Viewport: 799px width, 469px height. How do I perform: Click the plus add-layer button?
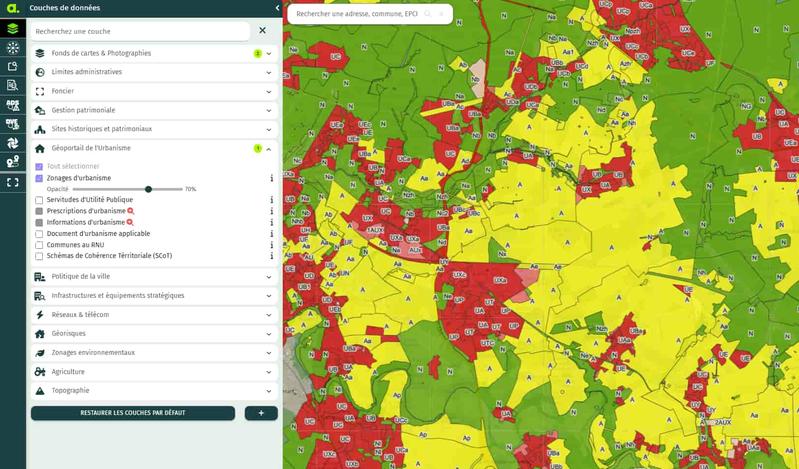261,413
